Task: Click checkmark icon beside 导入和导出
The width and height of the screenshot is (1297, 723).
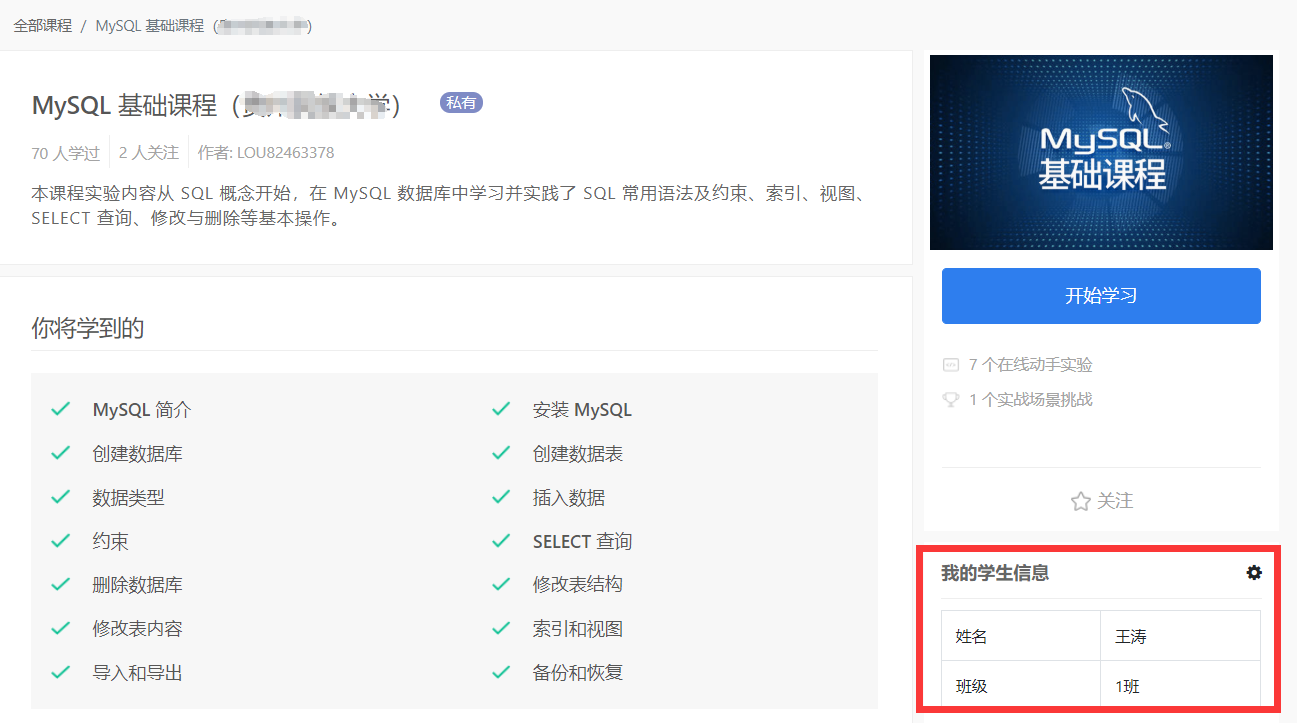Action: click(61, 672)
